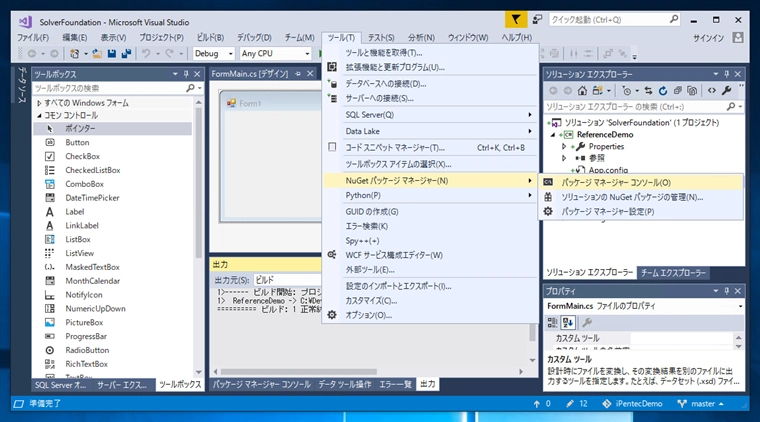
Task: Click the Save toolbar icon
Action: 112,53
